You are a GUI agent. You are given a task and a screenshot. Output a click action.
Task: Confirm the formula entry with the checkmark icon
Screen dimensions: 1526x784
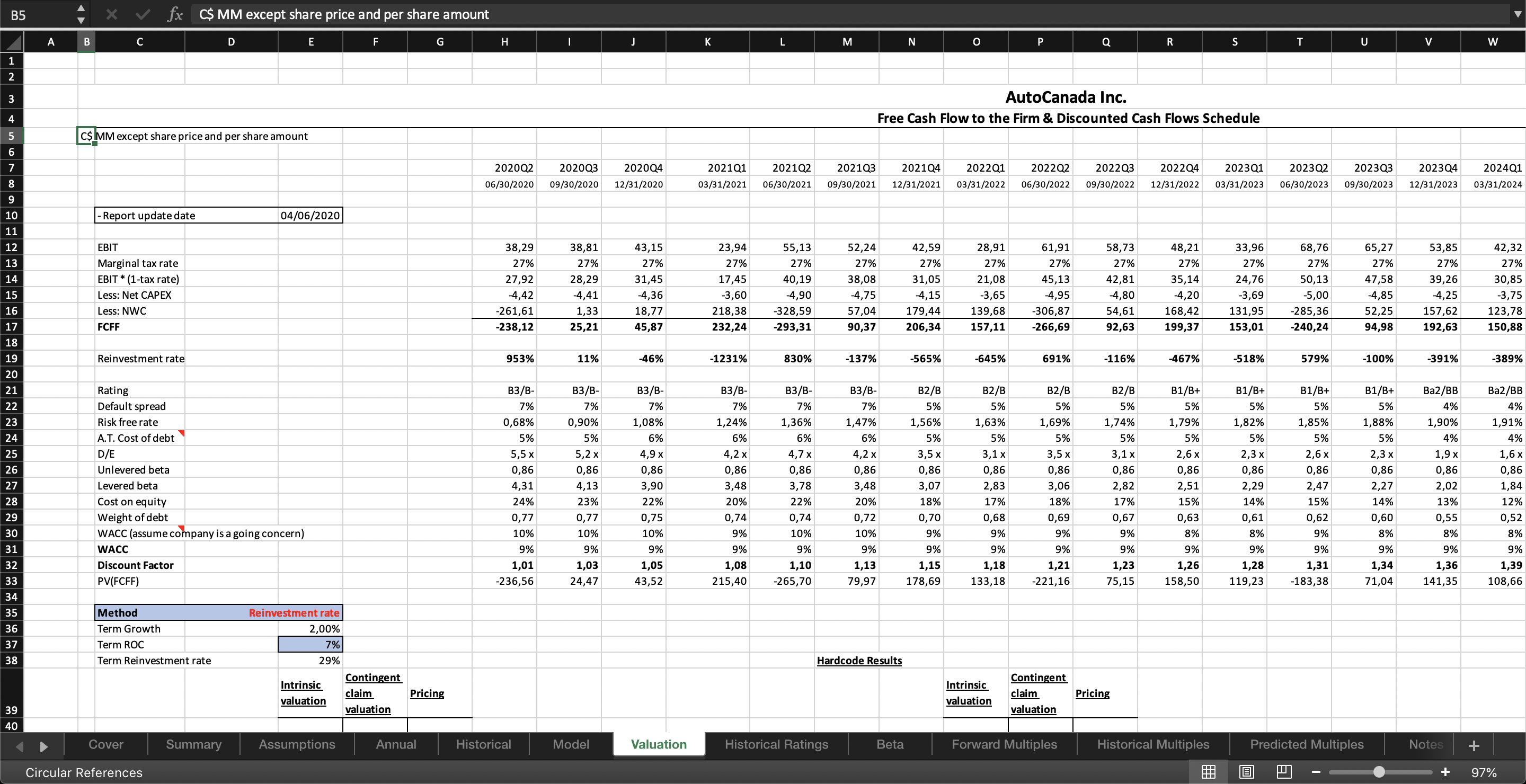tap(142, 14)
